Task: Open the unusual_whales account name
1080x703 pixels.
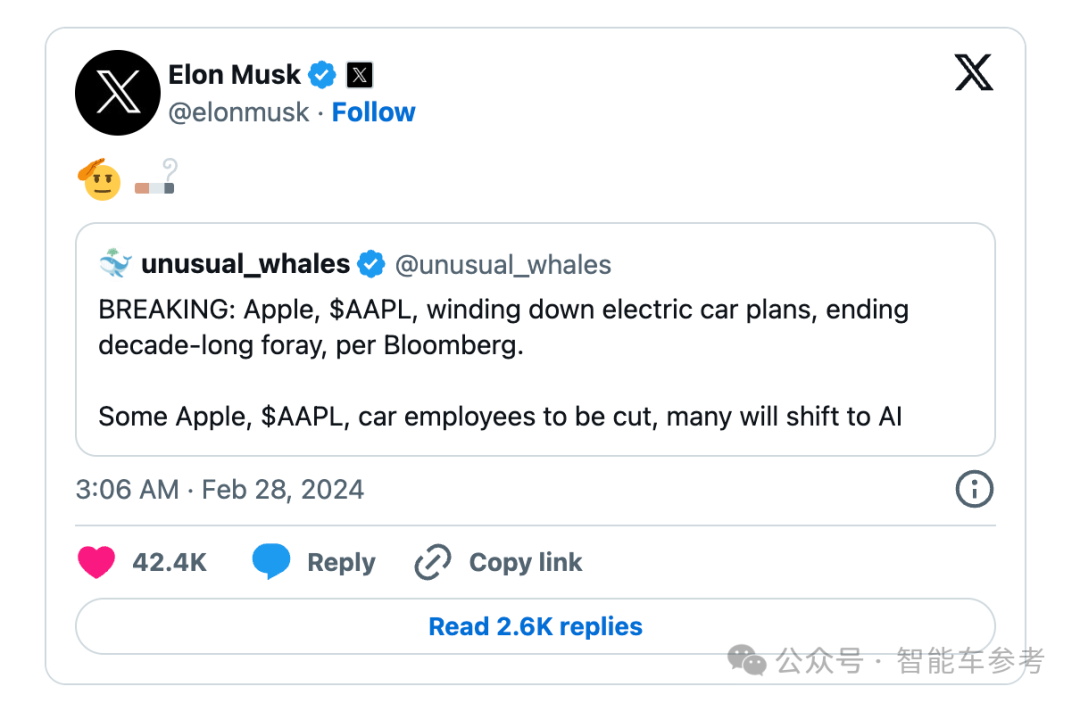Action: 245,264
